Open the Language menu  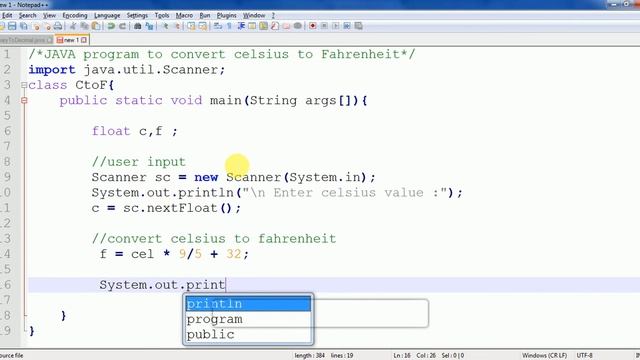pos(107,16)
